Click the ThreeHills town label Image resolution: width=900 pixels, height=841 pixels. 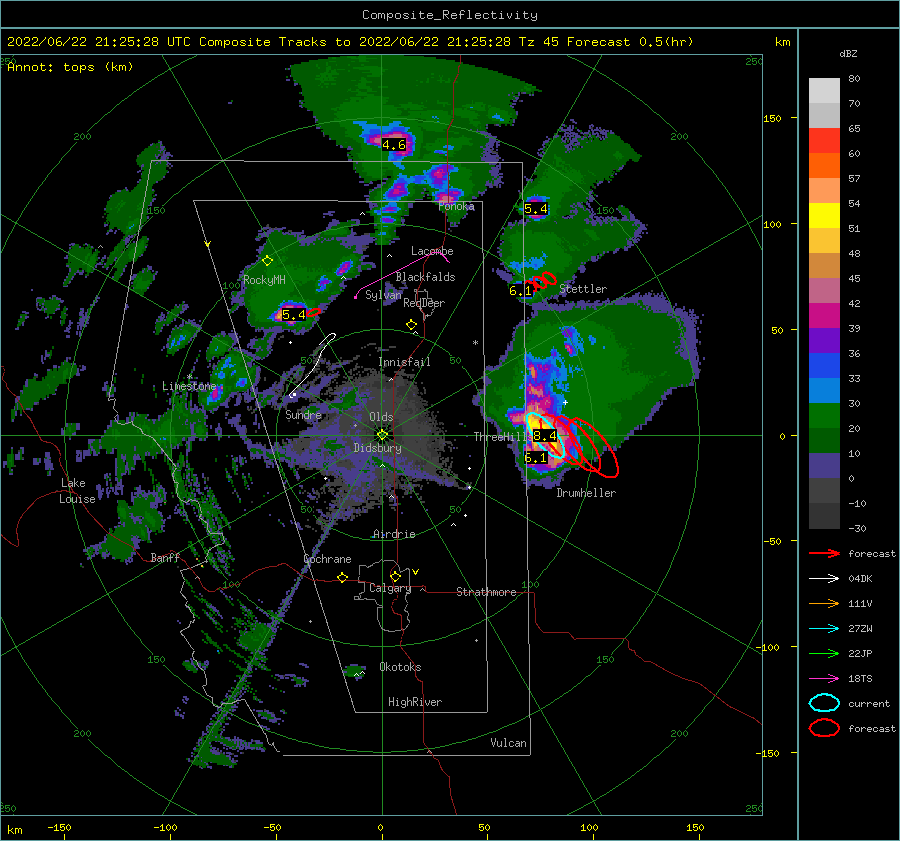pos(501,437)
